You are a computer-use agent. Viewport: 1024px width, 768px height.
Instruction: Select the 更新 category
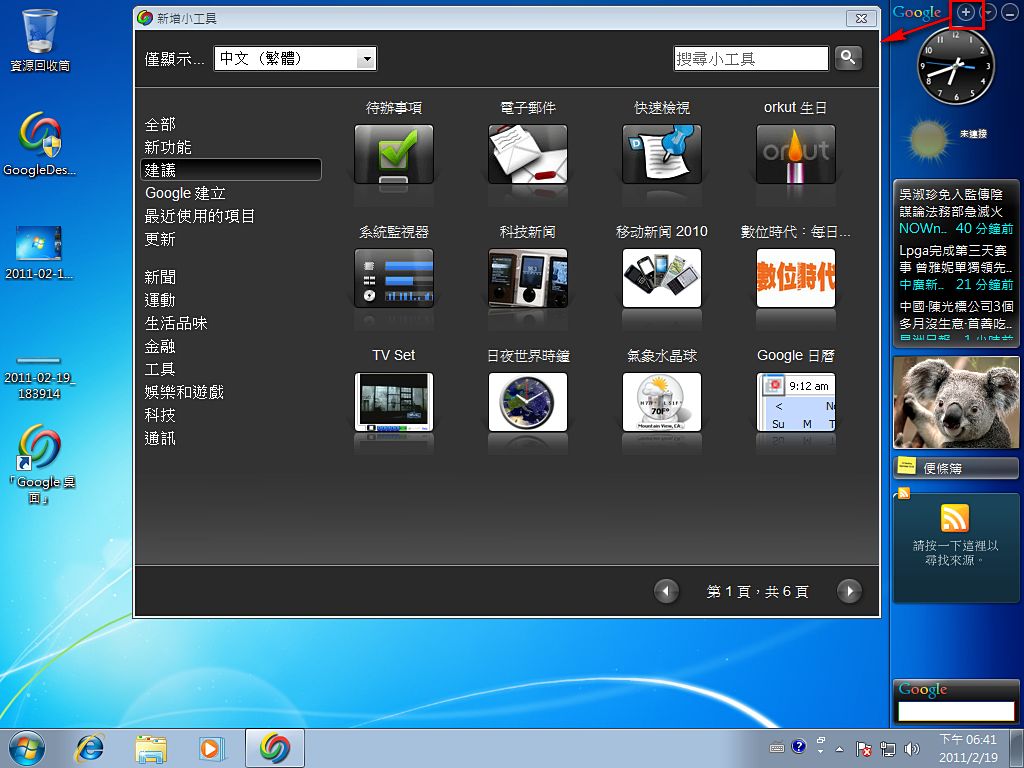[x=160, y=239]
